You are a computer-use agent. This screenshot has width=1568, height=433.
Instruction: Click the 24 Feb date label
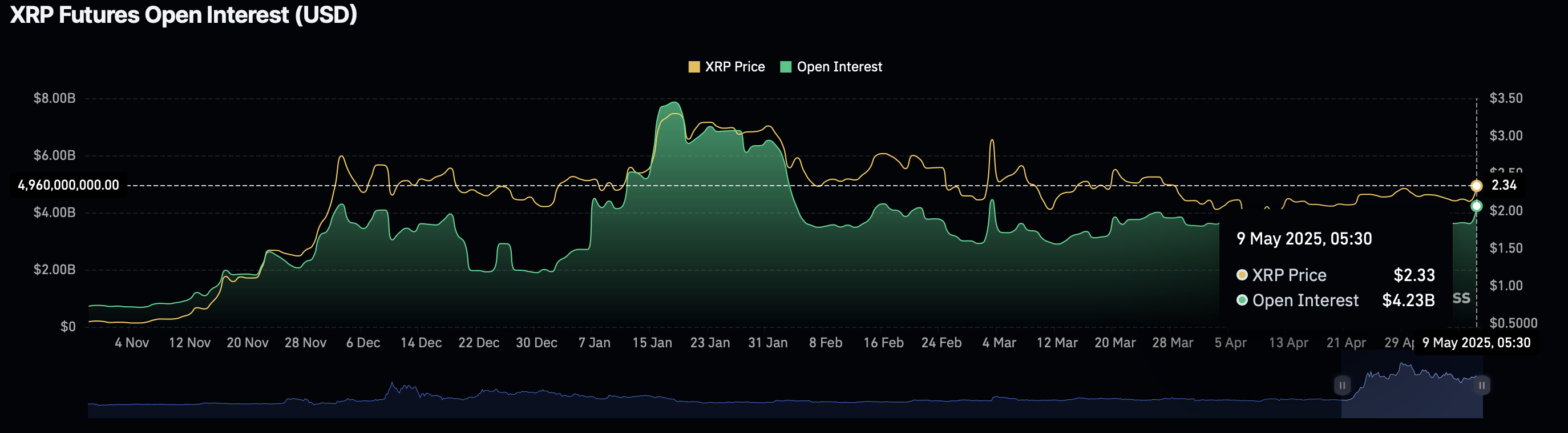tap(941, 343)
